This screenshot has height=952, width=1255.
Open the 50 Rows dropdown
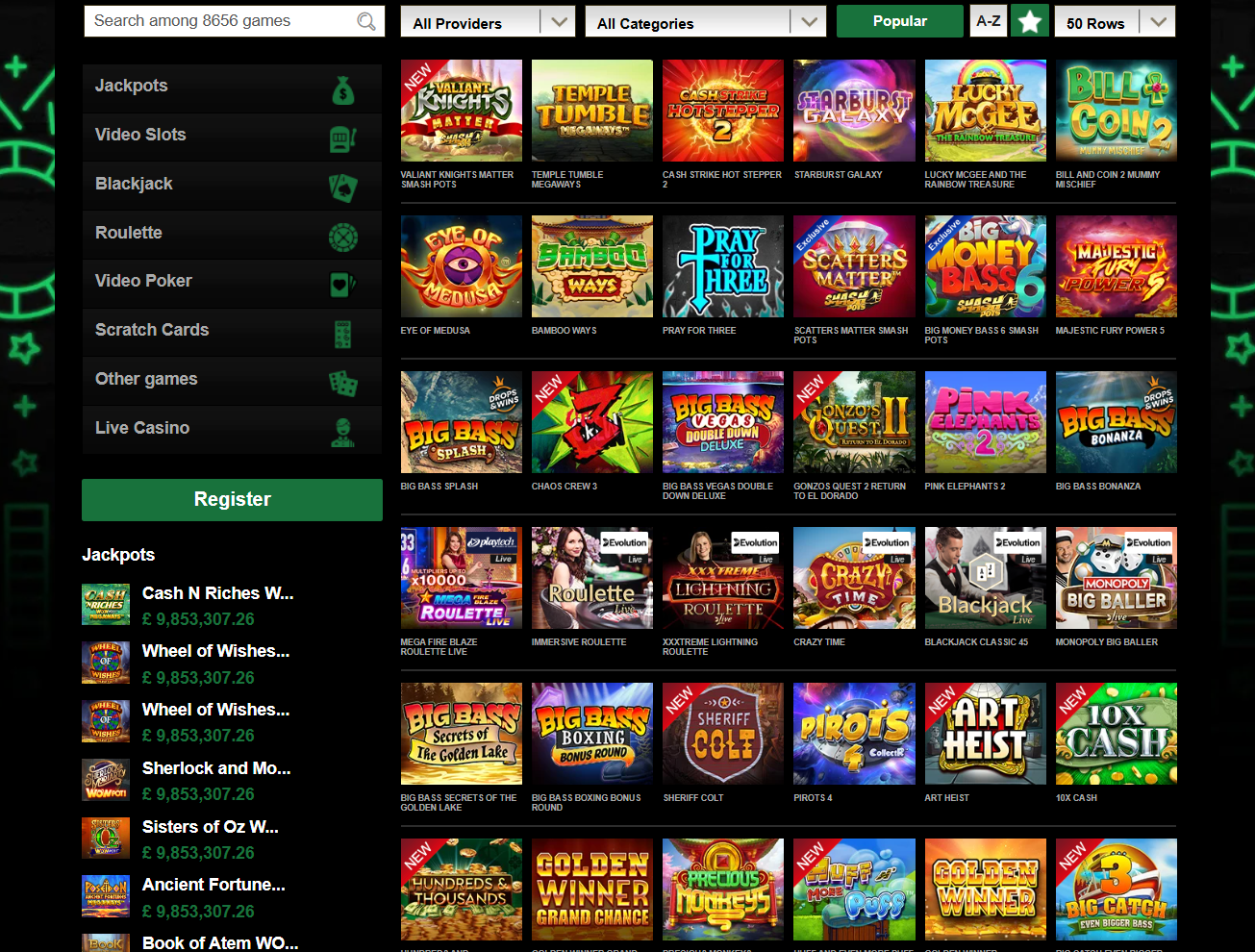1115,22
